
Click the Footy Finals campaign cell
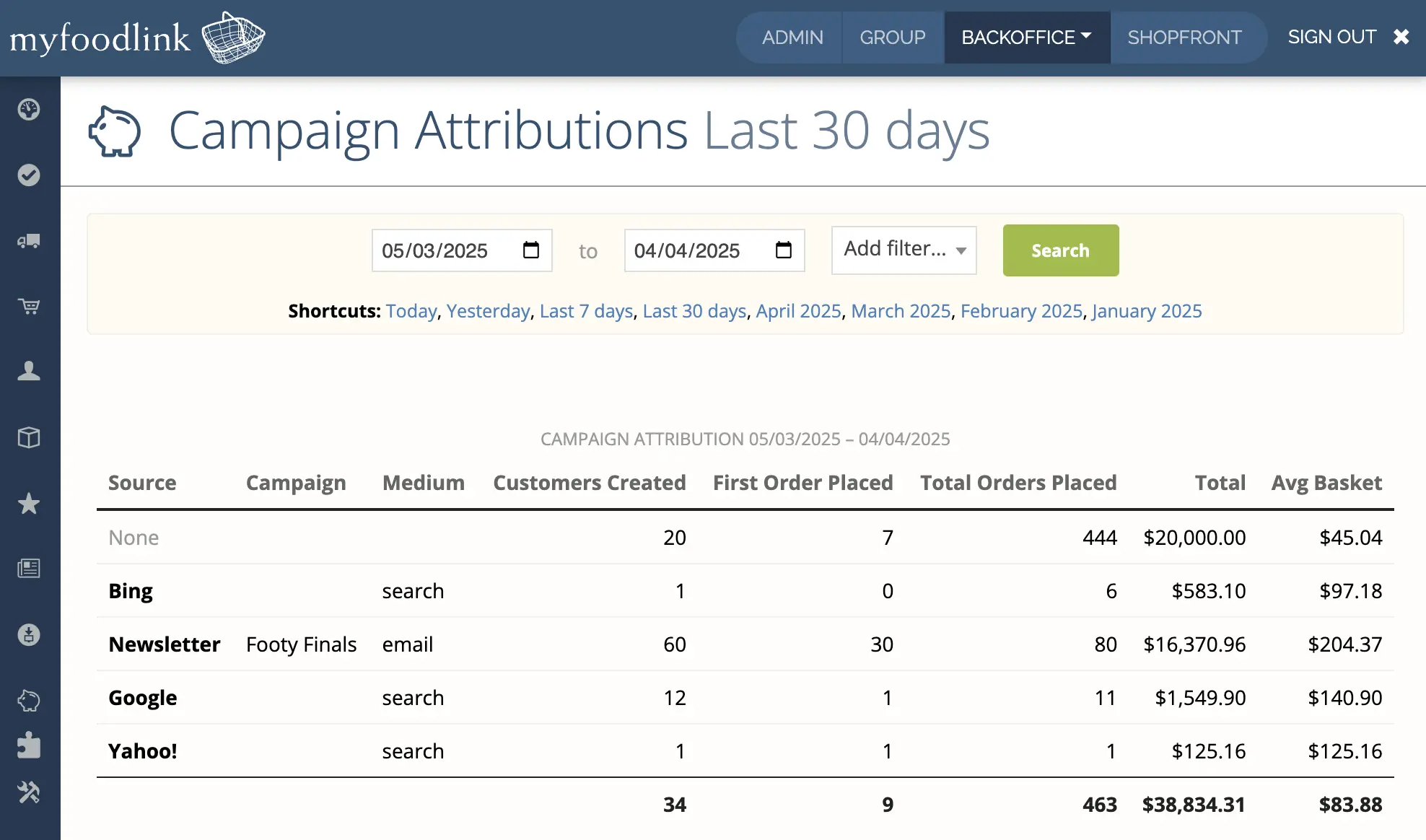(x=301, y=644)
